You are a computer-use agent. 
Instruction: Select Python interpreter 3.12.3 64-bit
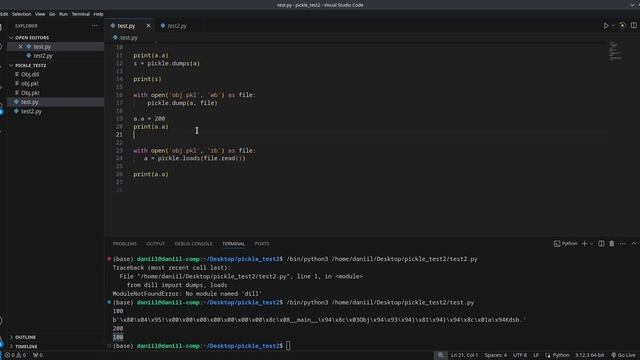pyautogui.click(x=589, y=355)
